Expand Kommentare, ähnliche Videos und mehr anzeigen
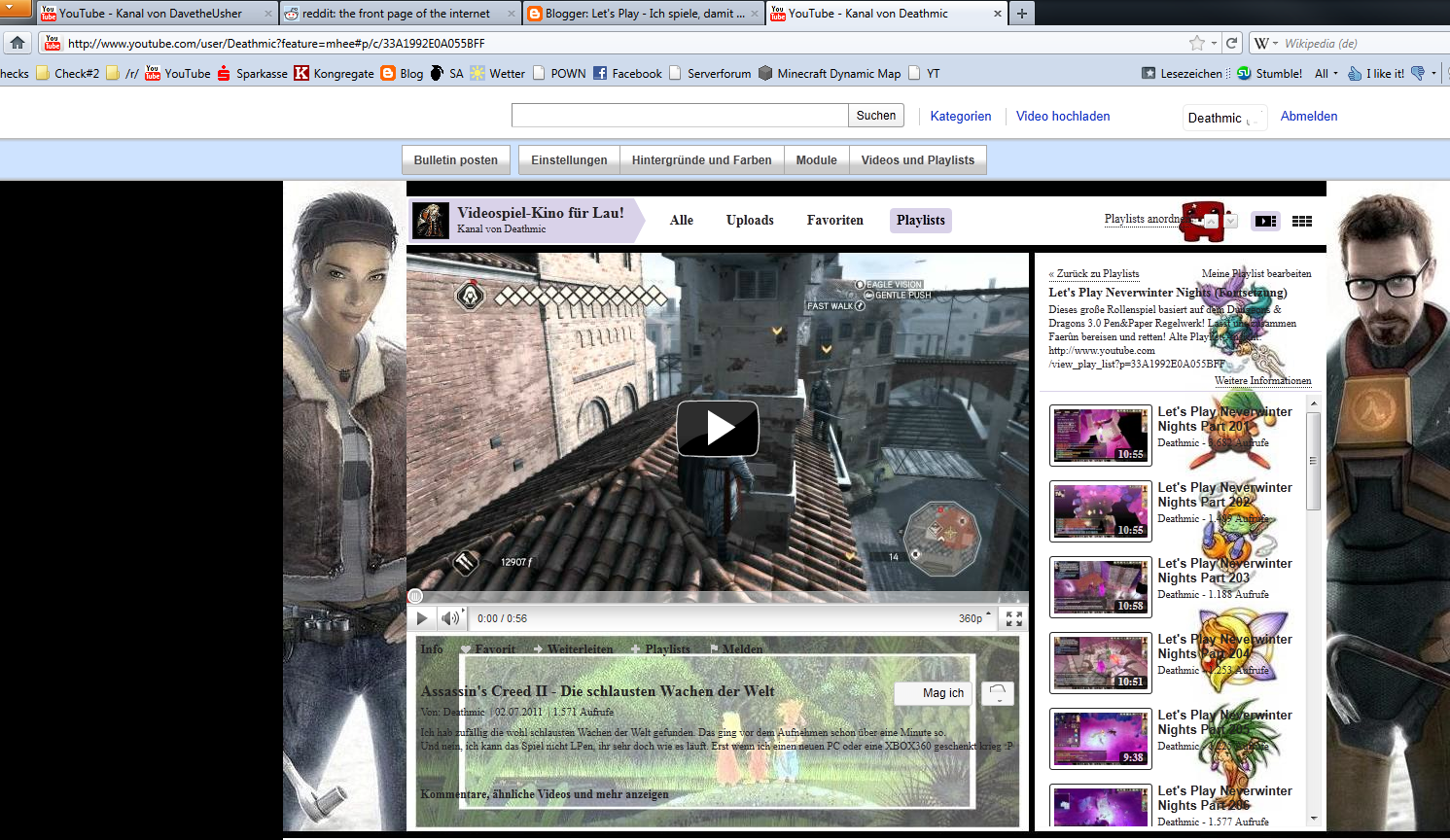 click(545, 794)
